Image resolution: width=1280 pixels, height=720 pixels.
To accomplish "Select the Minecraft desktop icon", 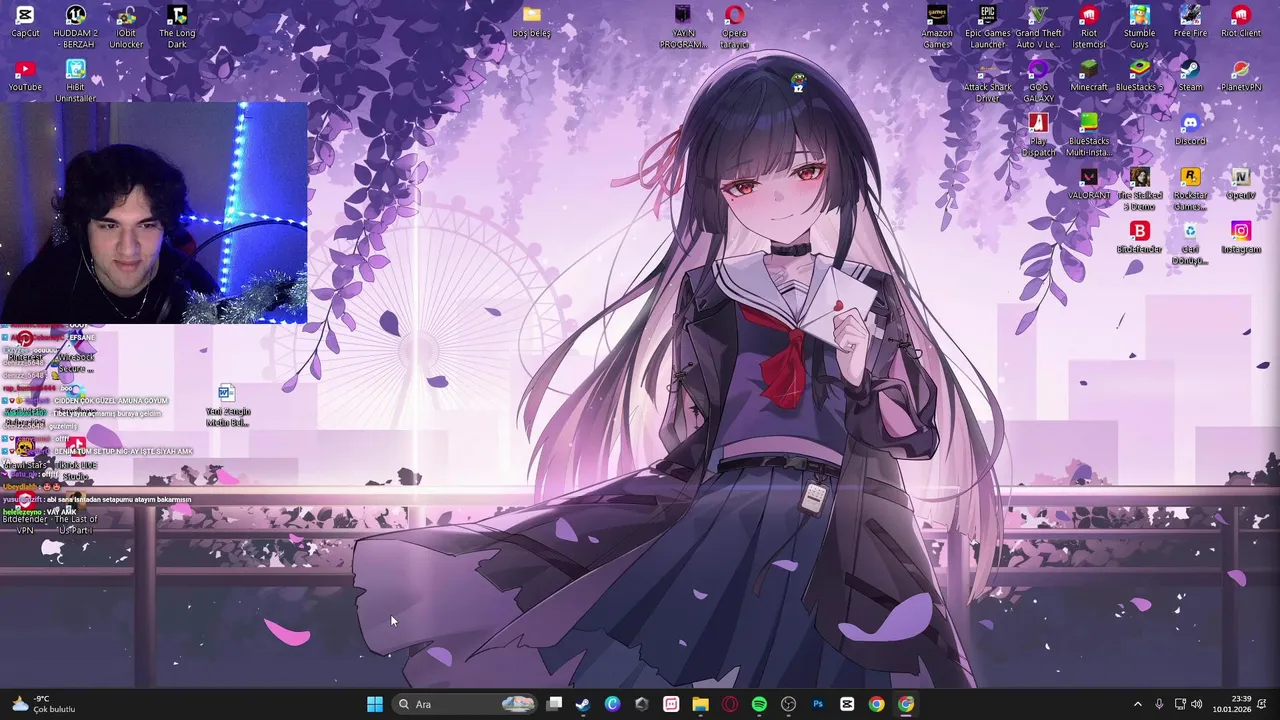I will 1089,76.
